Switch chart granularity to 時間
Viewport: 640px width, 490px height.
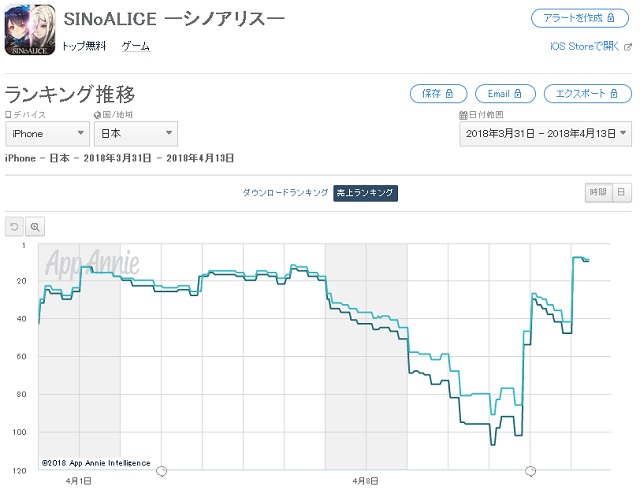click(598, 192)
